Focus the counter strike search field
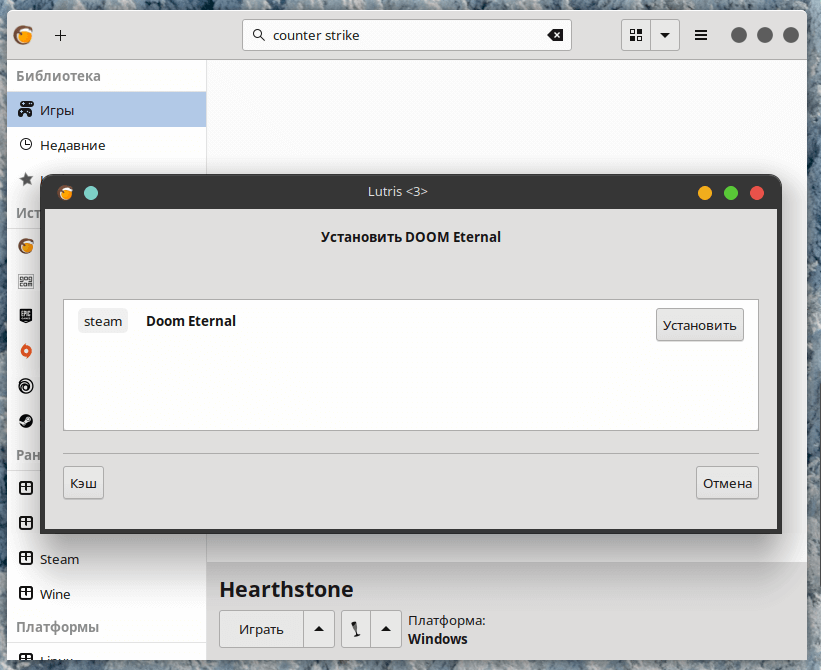This screenshot has width=821, height=670. pos(406,35)
